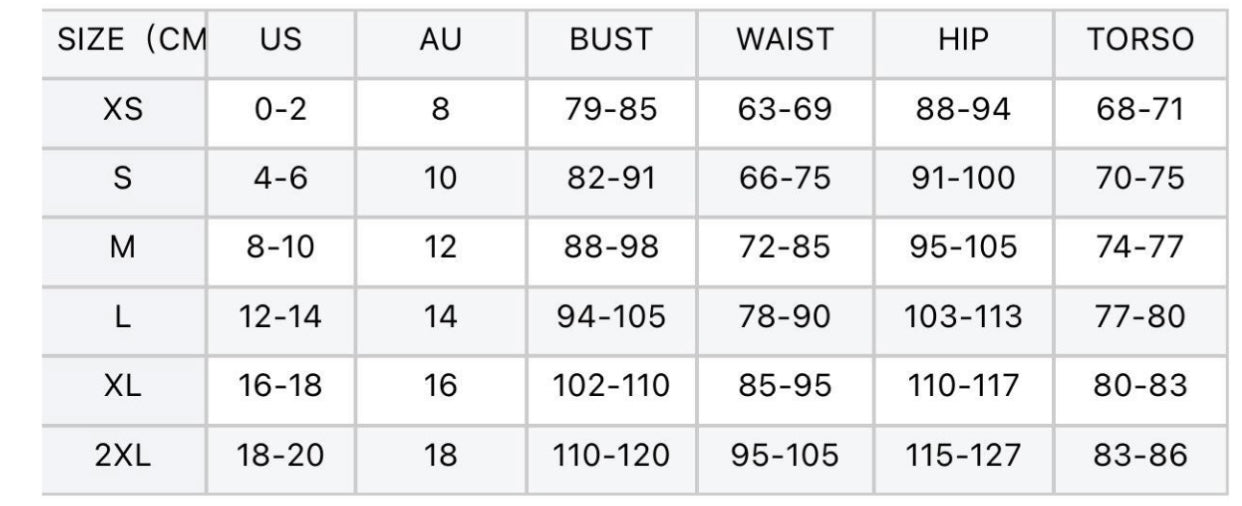Click the US column header
This screenshot has height=506, width=1242.
coord(280,40)
